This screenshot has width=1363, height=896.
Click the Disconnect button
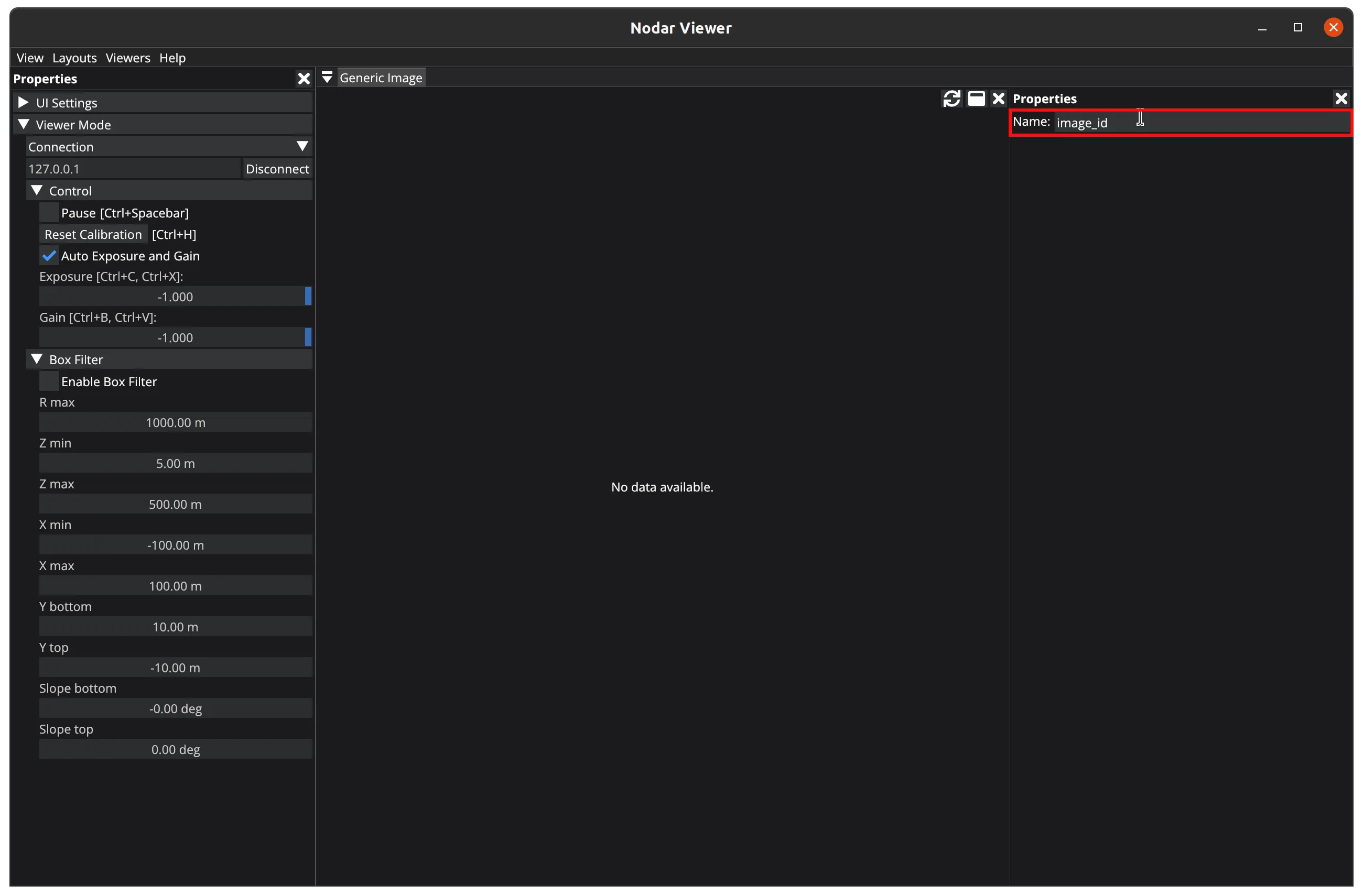[x=277, y=169]
